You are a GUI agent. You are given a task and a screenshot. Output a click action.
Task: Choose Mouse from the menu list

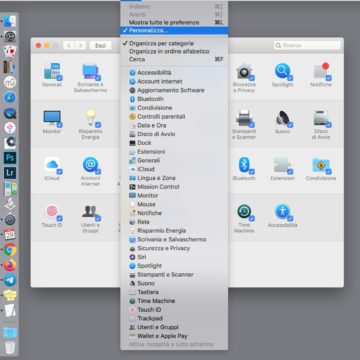point(174,204)
